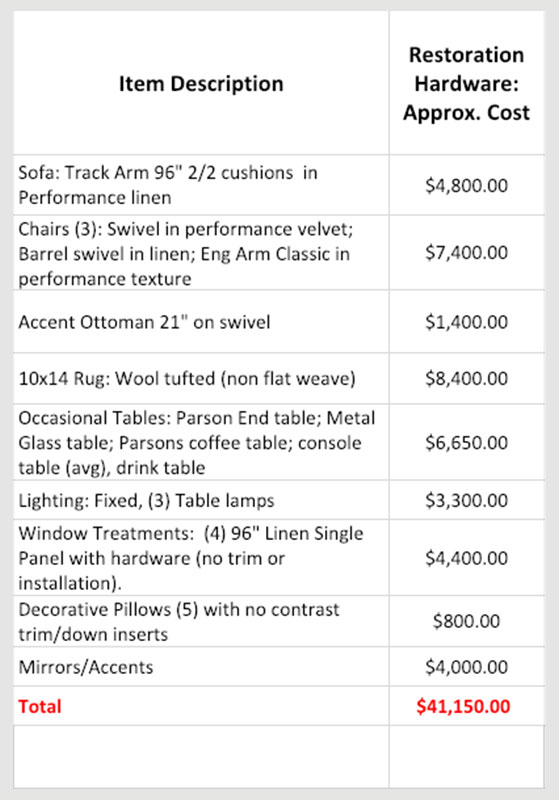Select the $8,400.00 rug cost cell
Viewport: 559px width, 800px height.
467,379
